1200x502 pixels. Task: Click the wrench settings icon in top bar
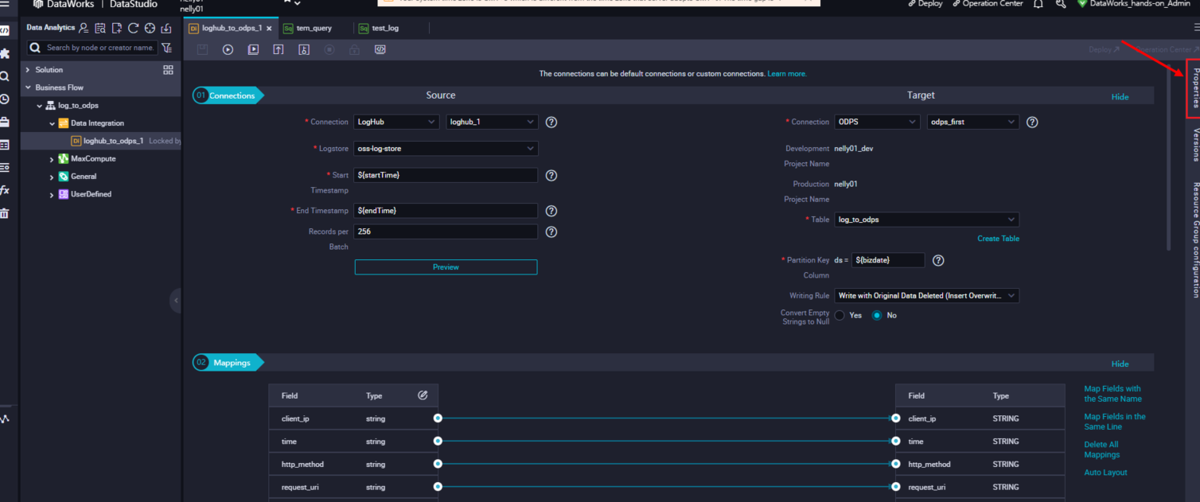click(1061, 4)
